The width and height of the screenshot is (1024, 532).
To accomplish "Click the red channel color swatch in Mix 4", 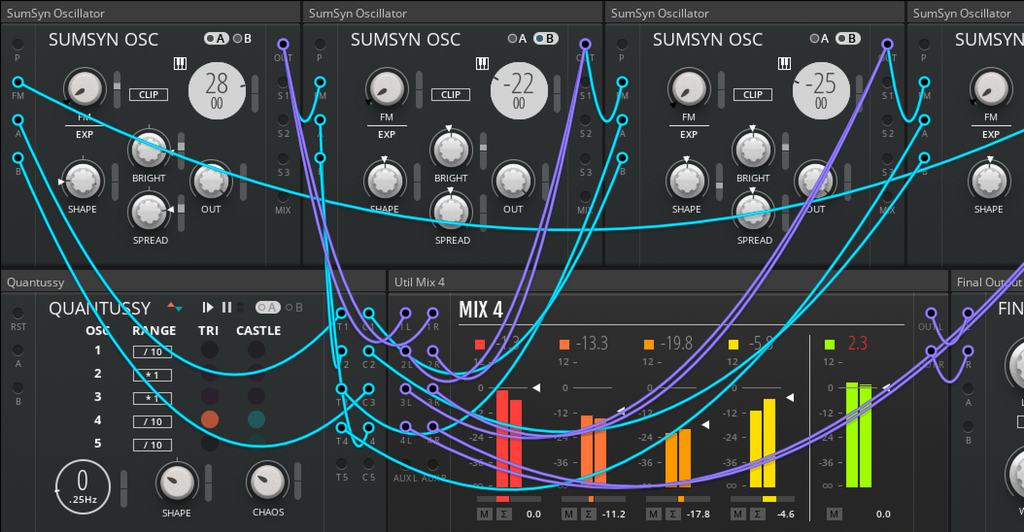I will click(480, 344).
